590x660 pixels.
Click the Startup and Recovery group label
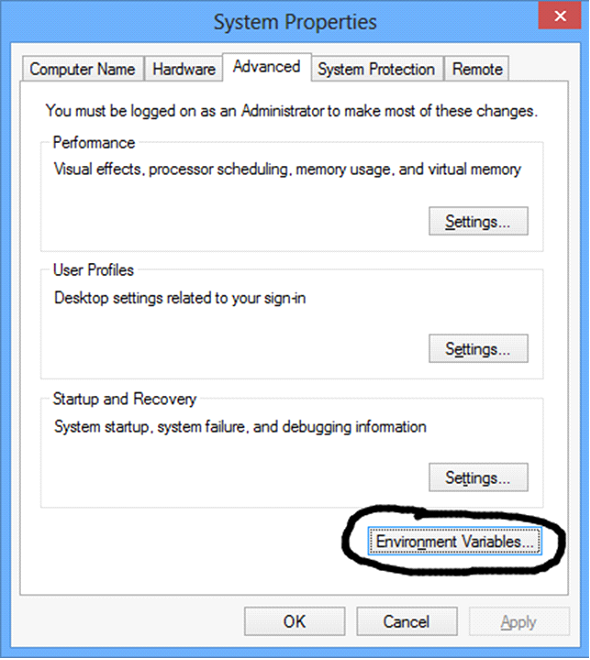[125, 399]
